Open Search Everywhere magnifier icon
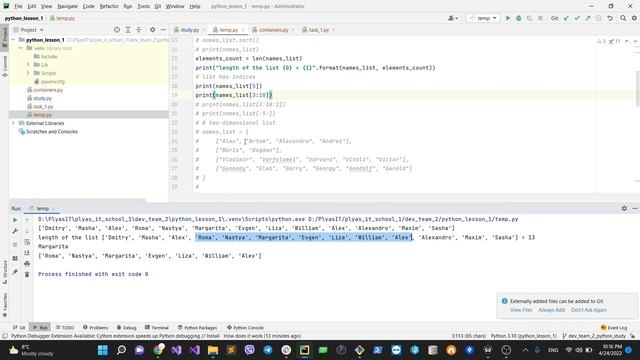Viewport: 640px width, 360px height. click(623, 18)
